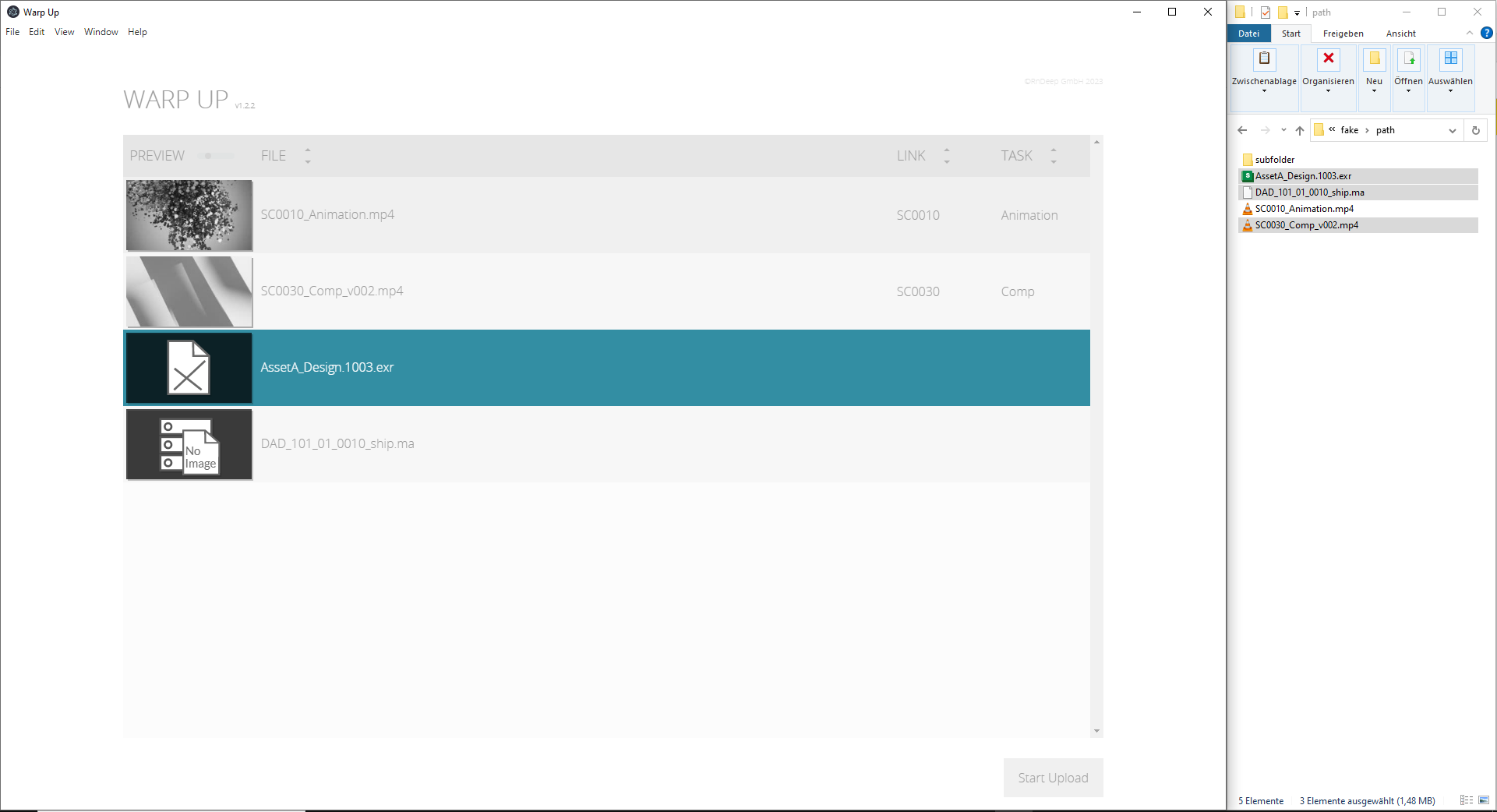Open the subfolder in Explorer
The image size is (1497, 812).
1274,160
